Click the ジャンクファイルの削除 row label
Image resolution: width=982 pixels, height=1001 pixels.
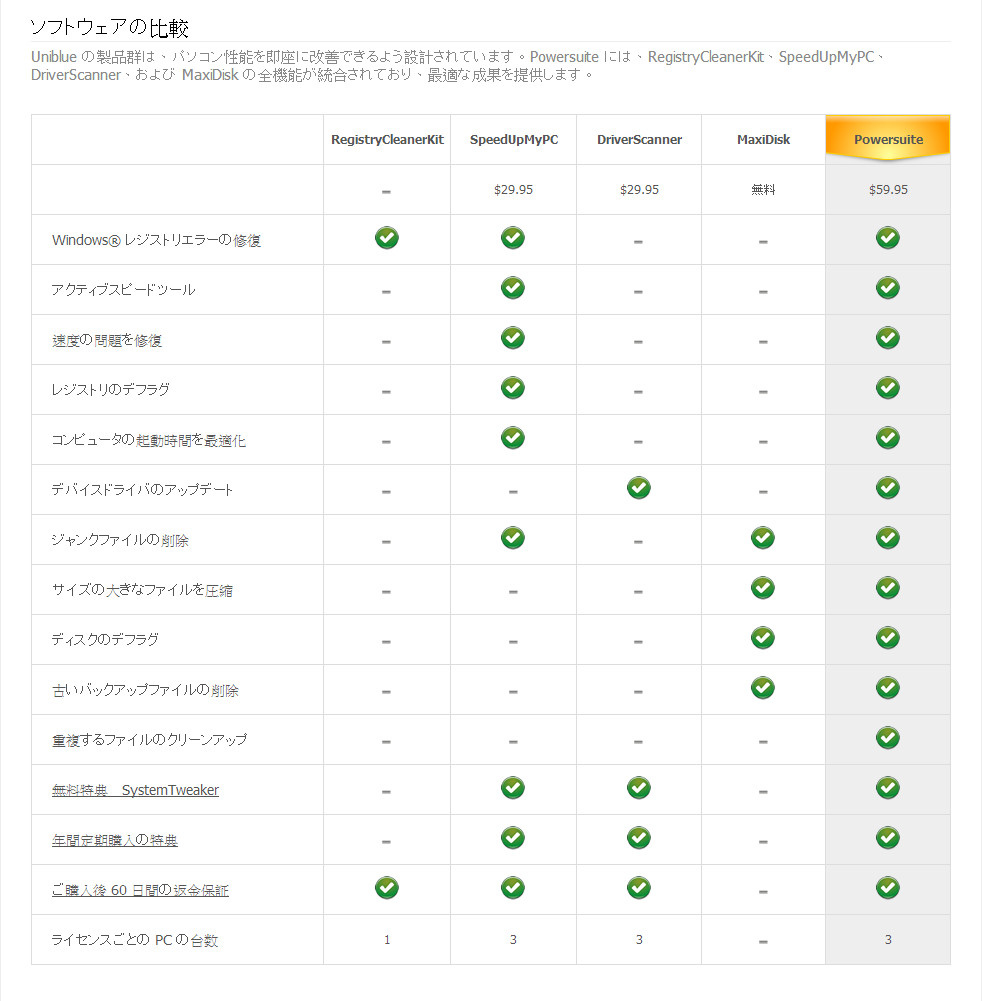coord(120,540)
